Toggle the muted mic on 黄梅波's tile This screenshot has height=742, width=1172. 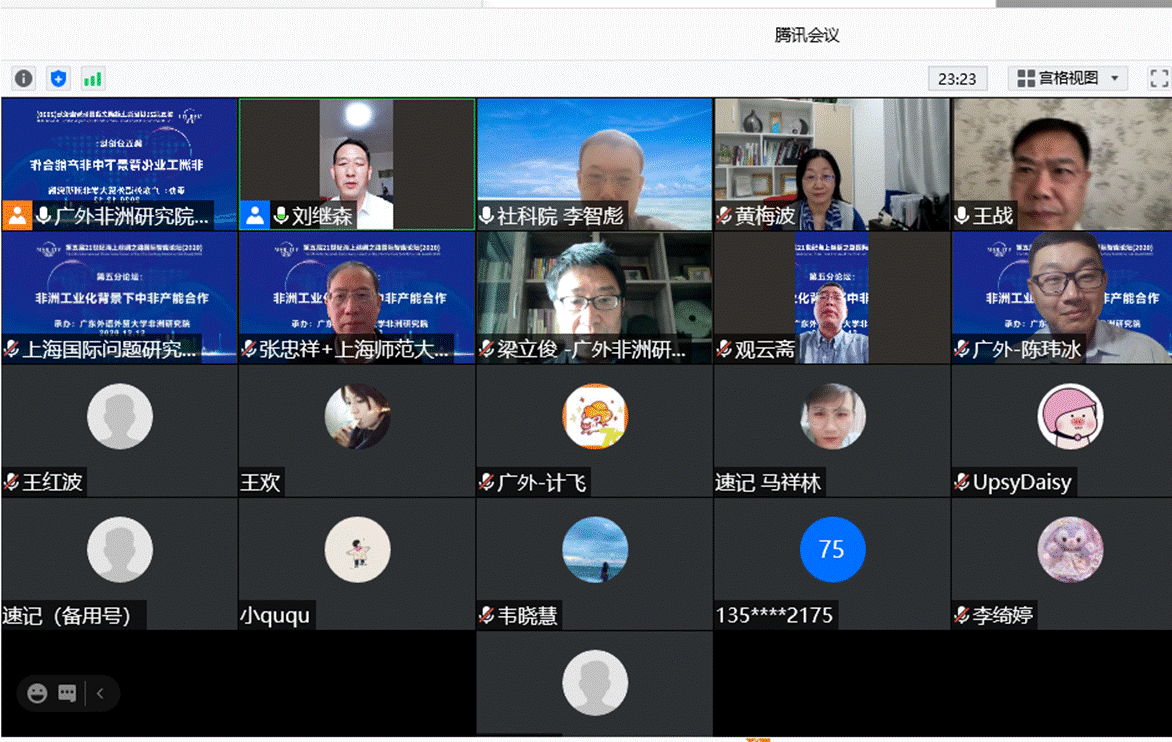(x=724, y=216)
